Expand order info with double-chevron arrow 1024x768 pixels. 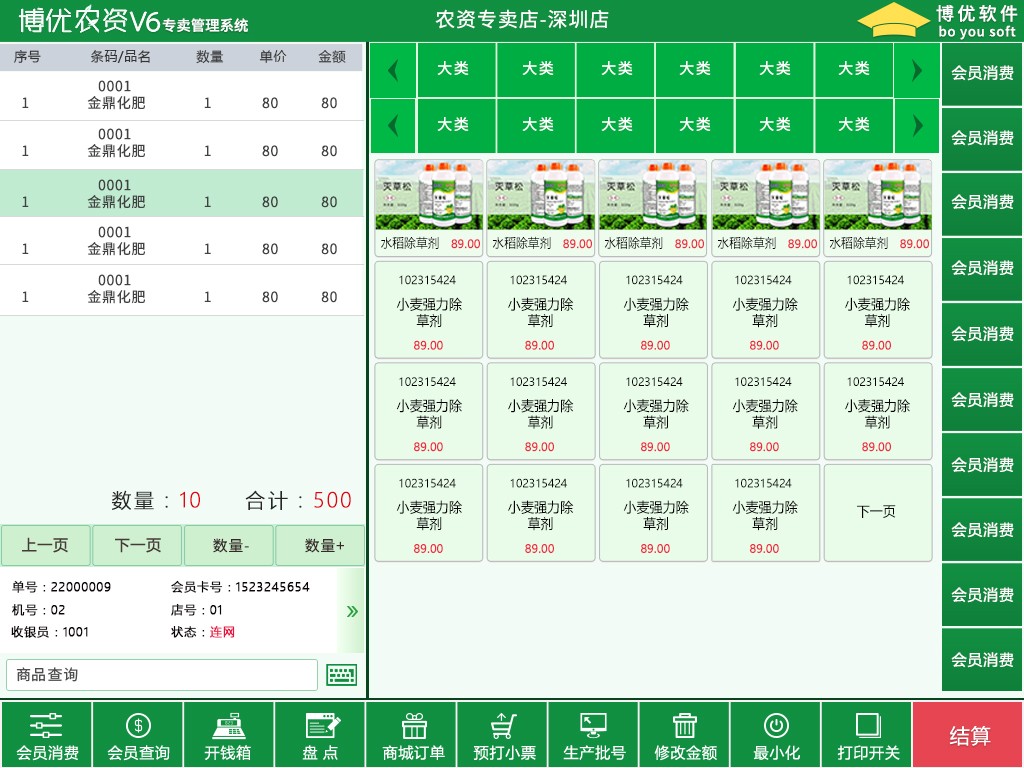[352, 611]
